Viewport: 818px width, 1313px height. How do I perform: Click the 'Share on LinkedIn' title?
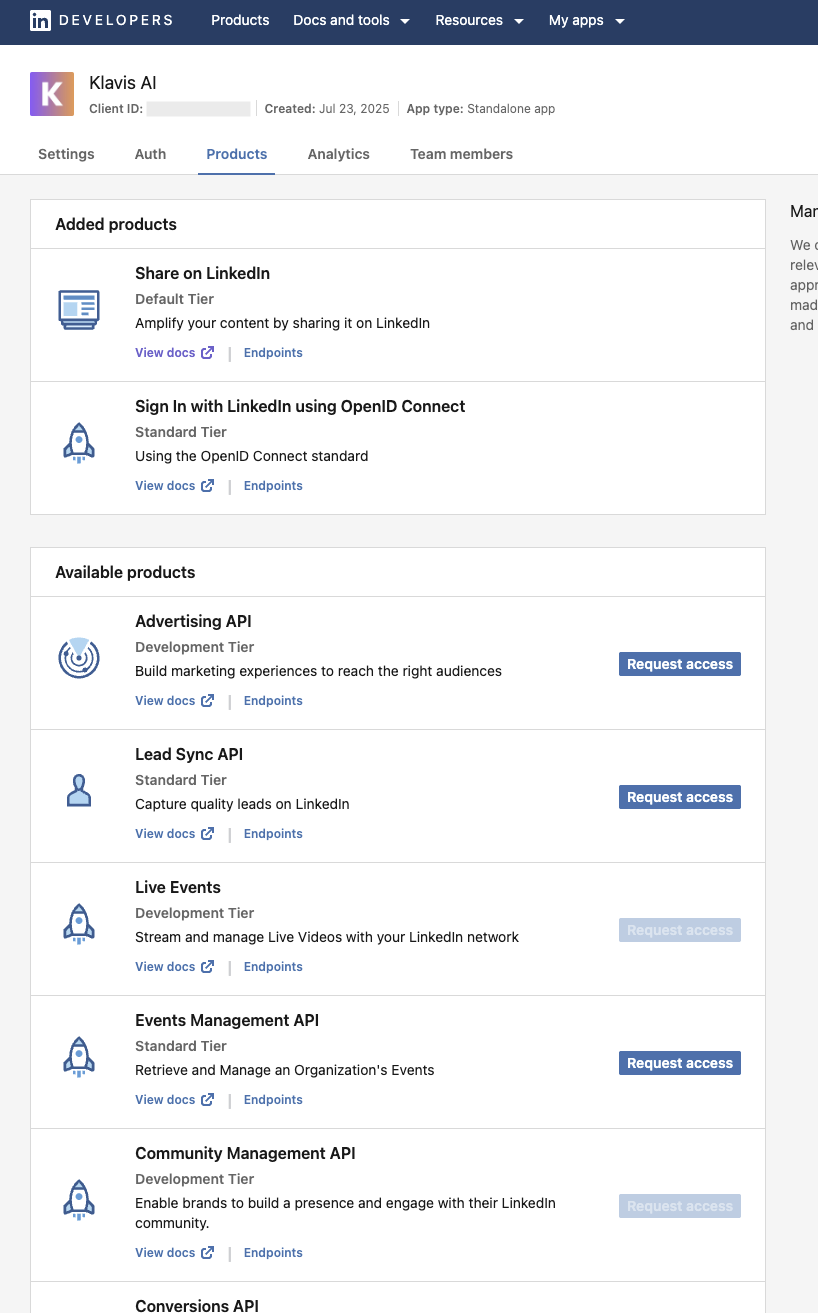click(202, 273)
